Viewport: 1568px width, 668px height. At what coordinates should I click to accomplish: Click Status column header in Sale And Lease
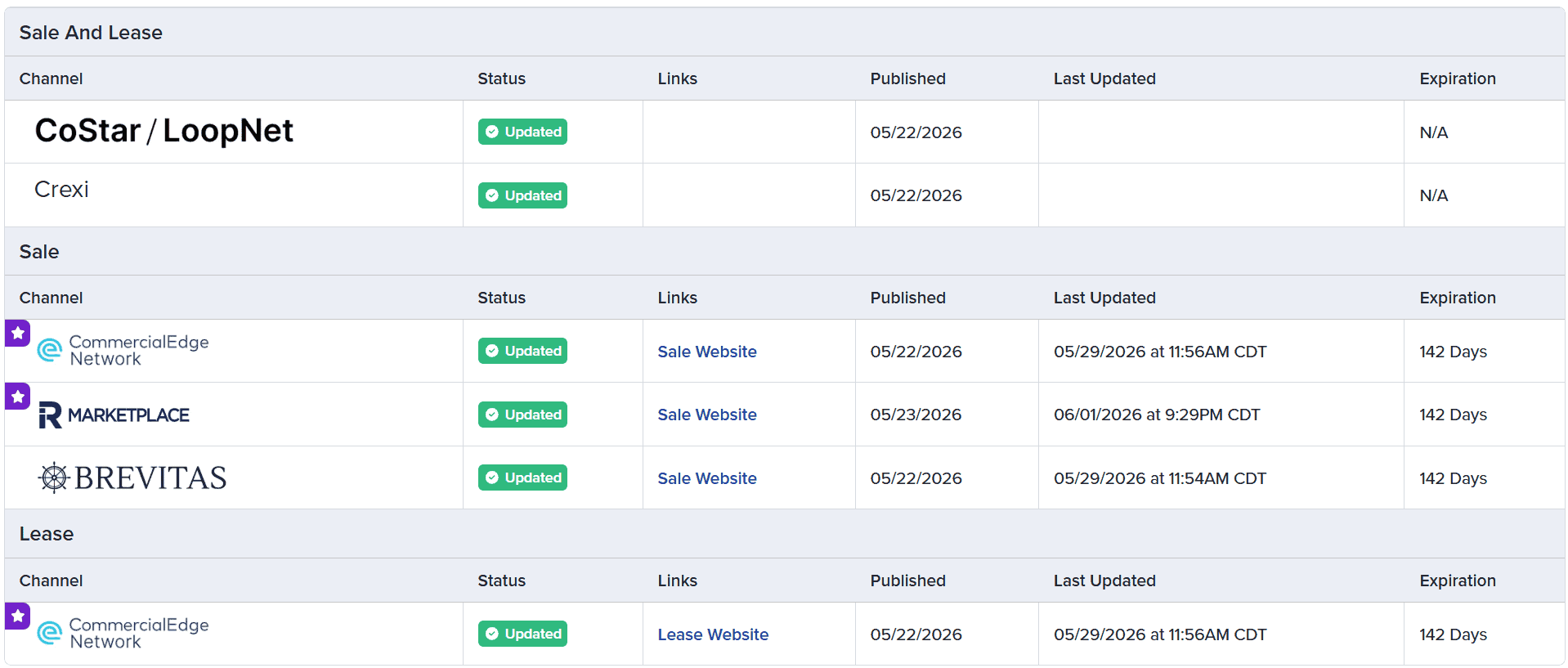(502, 78)
